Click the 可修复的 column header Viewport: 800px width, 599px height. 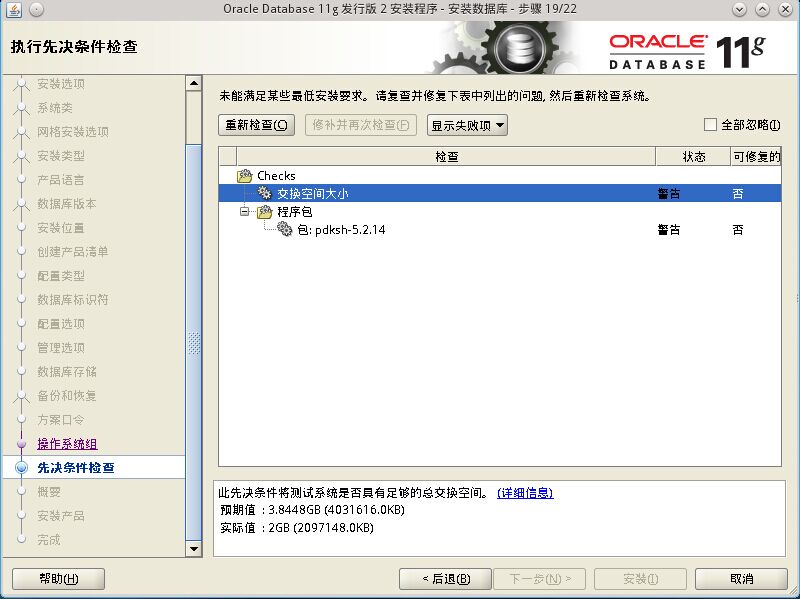pos(756,157)
